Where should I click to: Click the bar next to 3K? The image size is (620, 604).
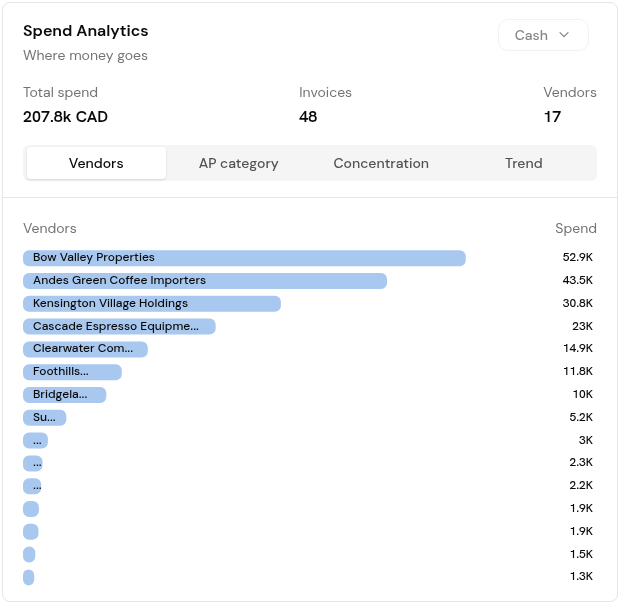coord(36,441)
